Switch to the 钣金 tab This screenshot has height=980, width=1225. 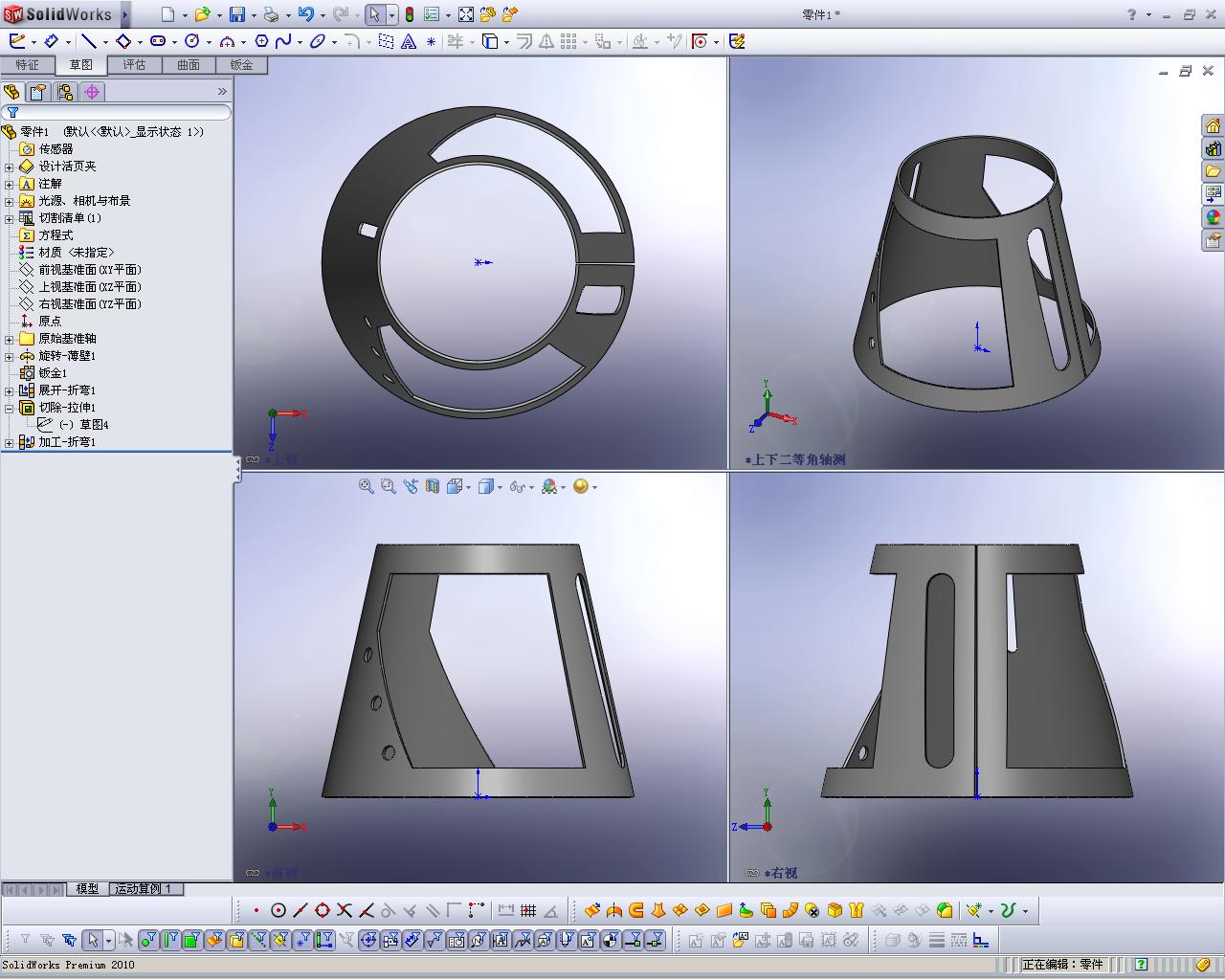click(241, 65)
